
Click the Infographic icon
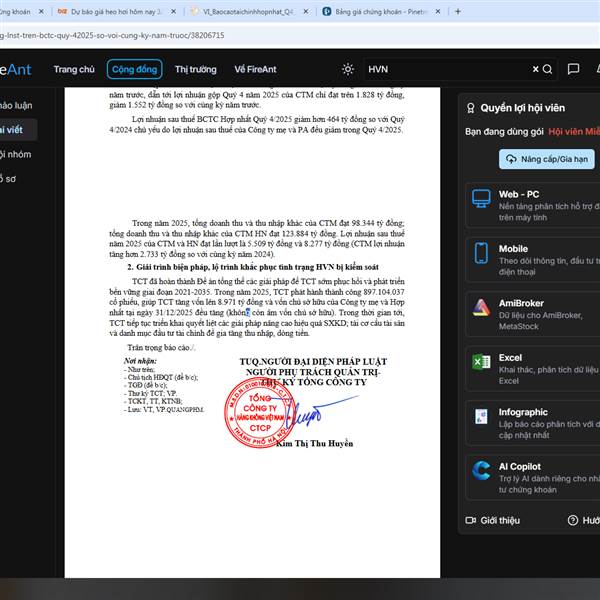click(481, 416)
